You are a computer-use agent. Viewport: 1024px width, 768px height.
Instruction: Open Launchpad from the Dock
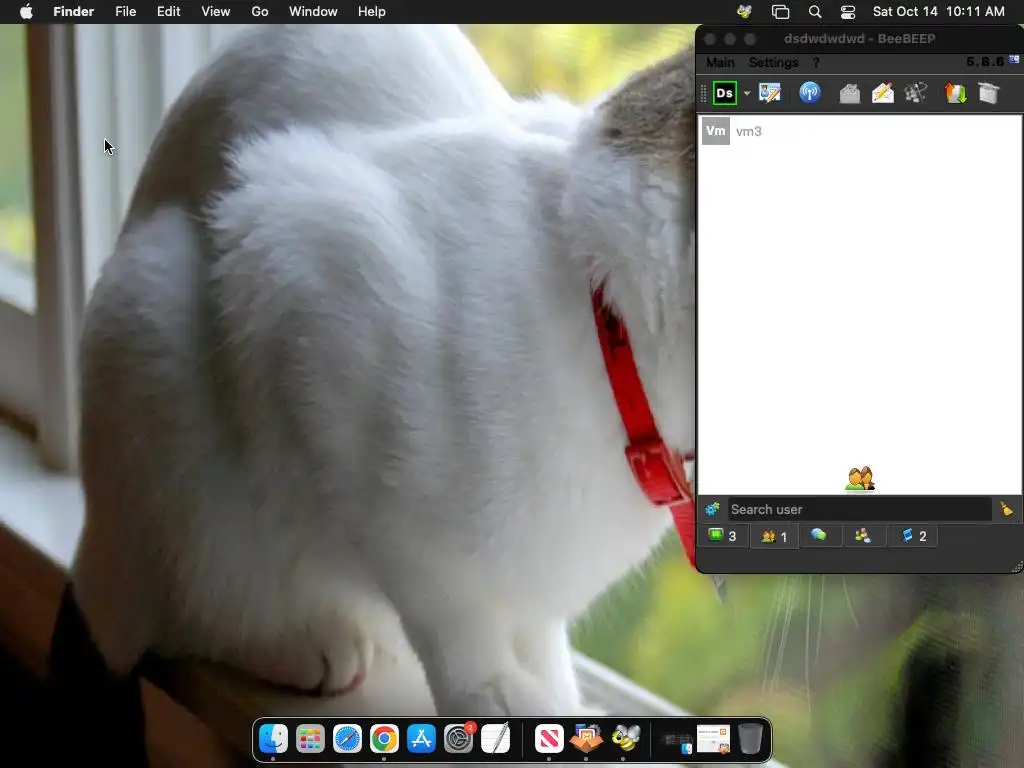point(310,739)
